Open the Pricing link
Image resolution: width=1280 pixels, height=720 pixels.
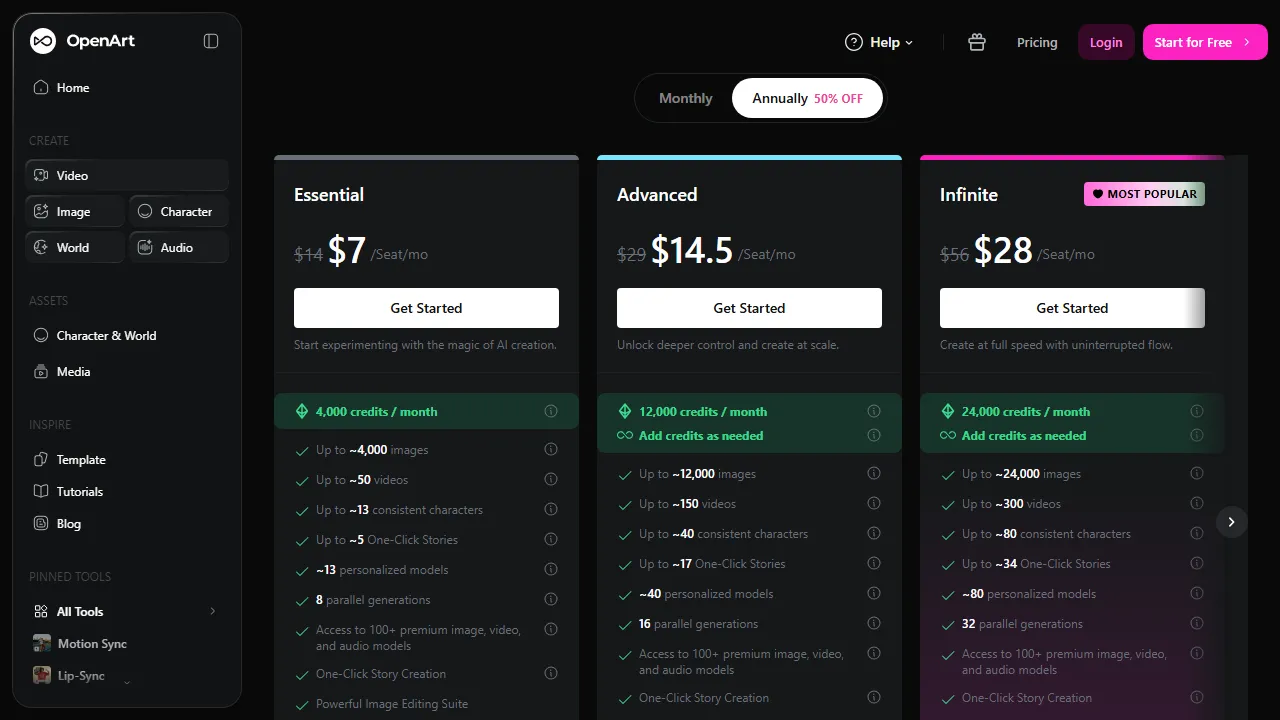tap(1037, 42)
